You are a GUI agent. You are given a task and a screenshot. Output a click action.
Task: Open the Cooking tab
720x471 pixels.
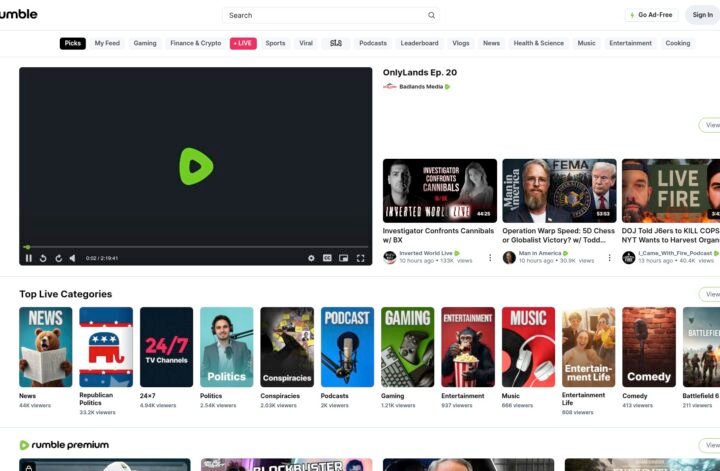[678, 43]
